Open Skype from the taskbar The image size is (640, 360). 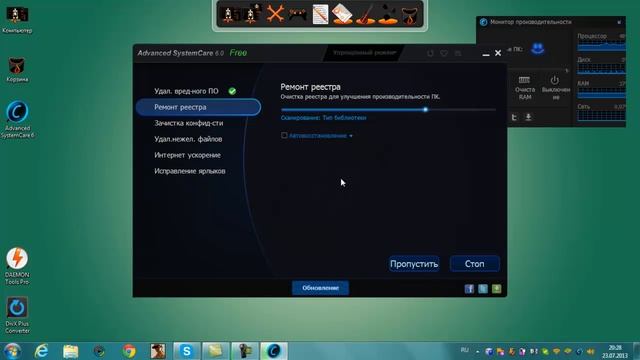tap(187, 351)
